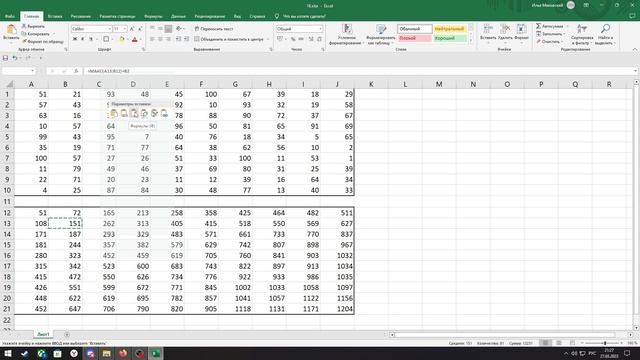Open the font name dropdown
This screenshot has width=640, height=360.
(109, 29)
